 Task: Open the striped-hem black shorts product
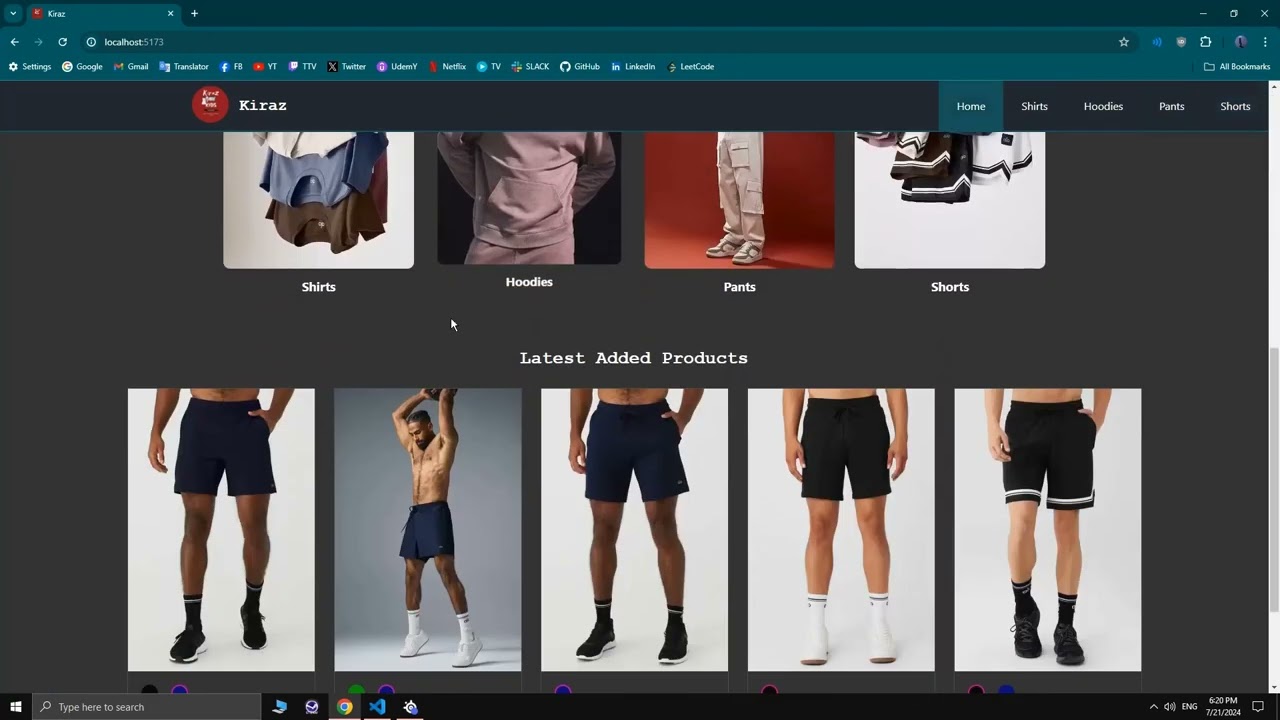[1047, 530]
